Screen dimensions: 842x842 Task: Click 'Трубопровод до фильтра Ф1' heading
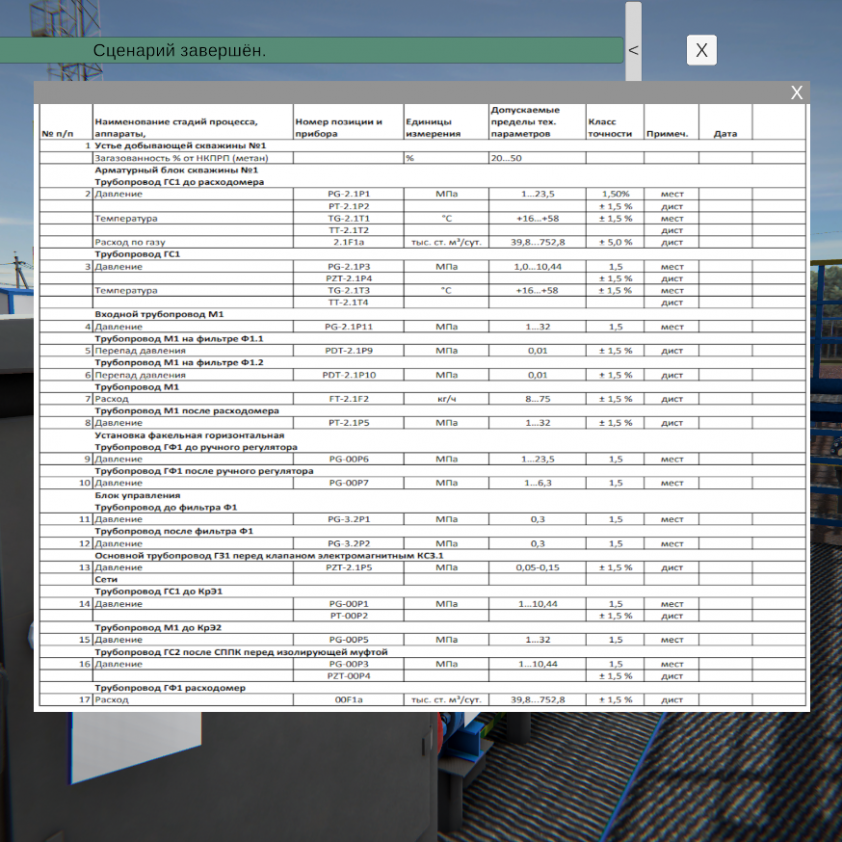tap(166, 507)
